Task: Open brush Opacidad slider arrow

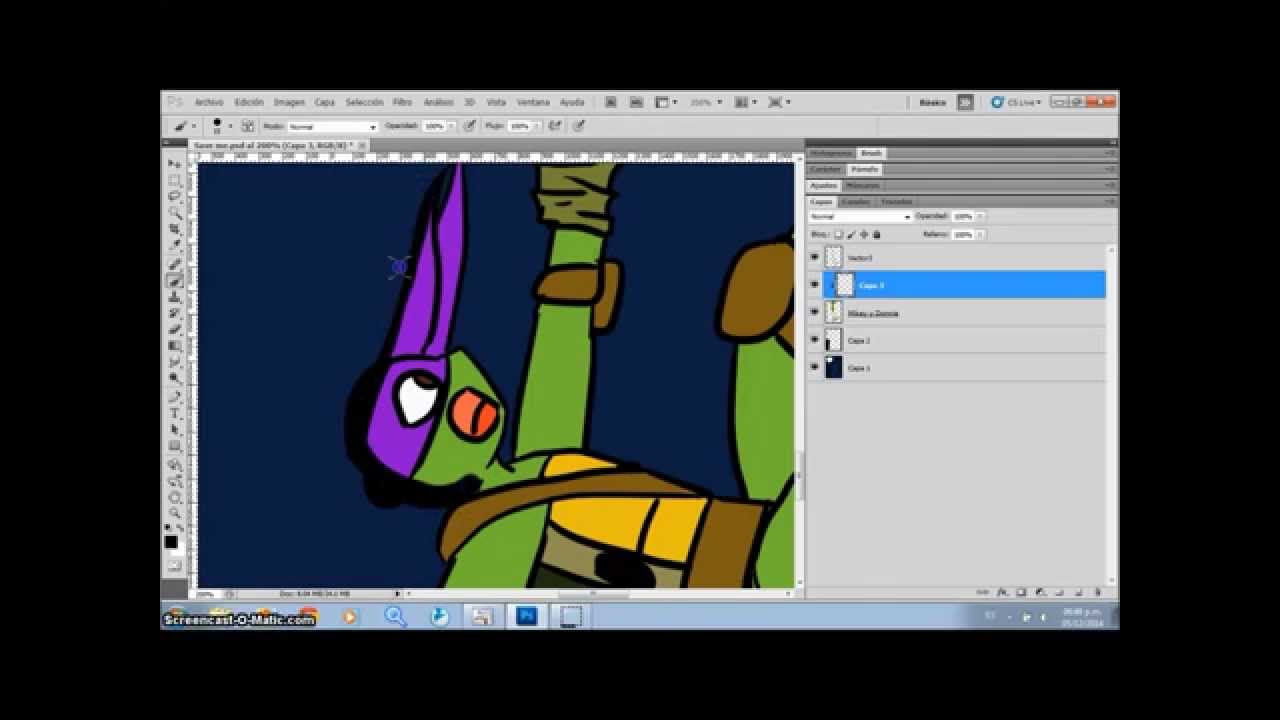Action: 451,127
